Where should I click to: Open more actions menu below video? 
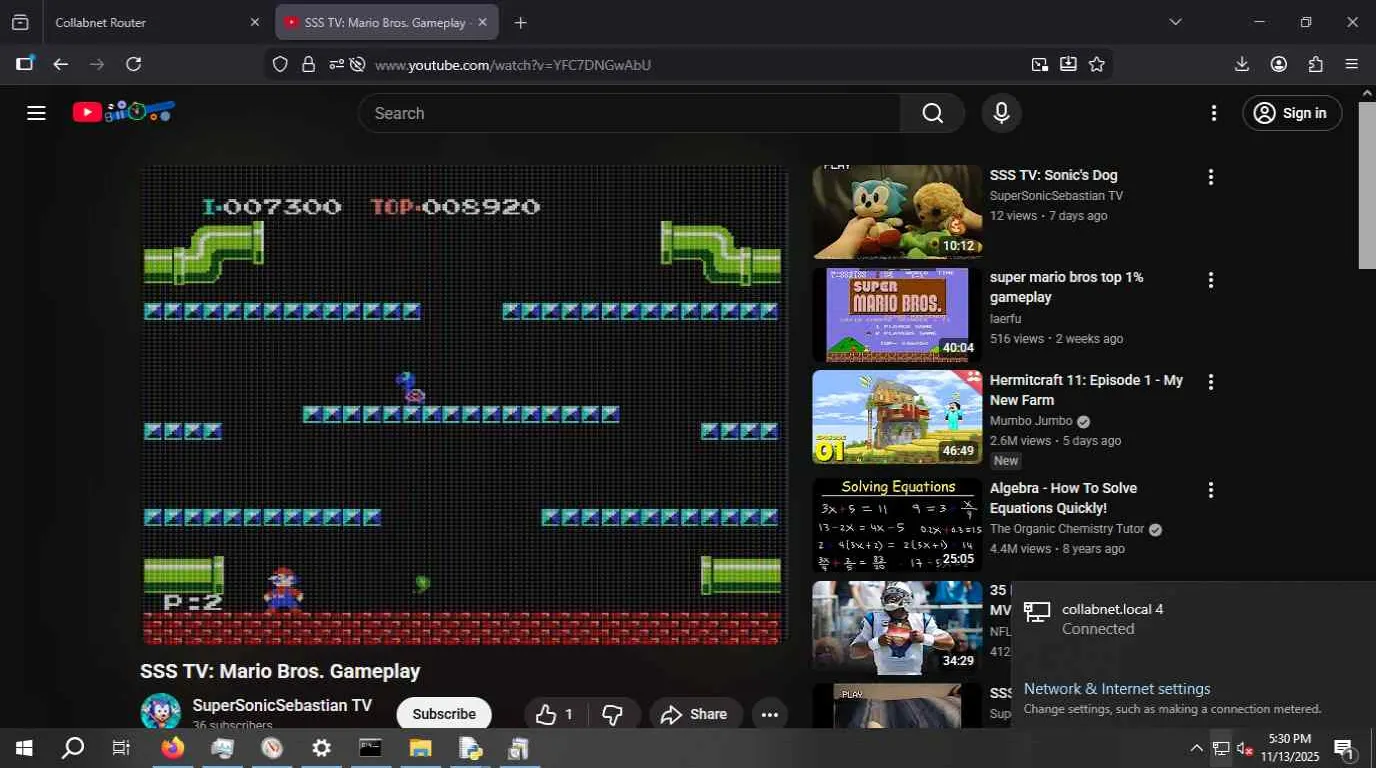point(770,714)
